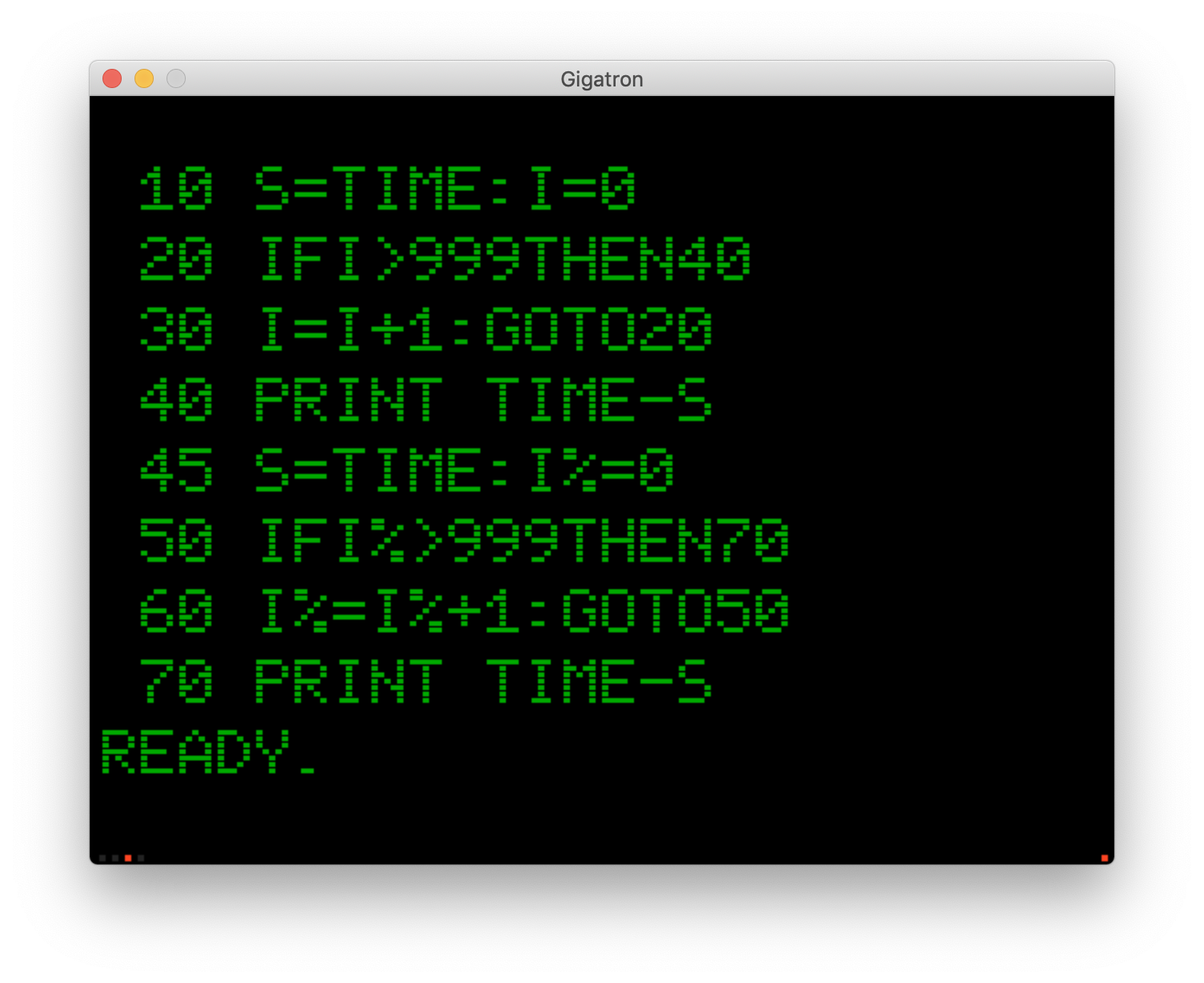Image resolution: width=1204 pixels, height=983 pixels.
Task: Close the Gigatron window
Action: pos(112,78)
